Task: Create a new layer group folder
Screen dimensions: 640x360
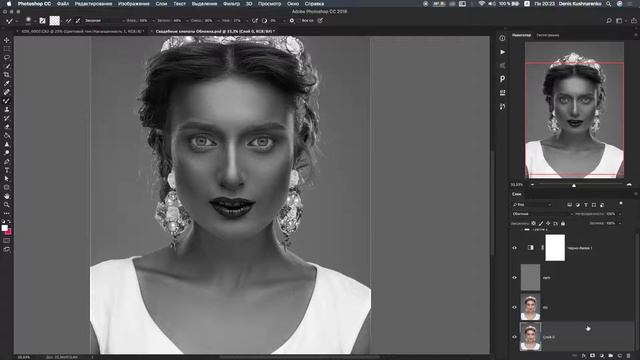Action: [x=611, y=356]
